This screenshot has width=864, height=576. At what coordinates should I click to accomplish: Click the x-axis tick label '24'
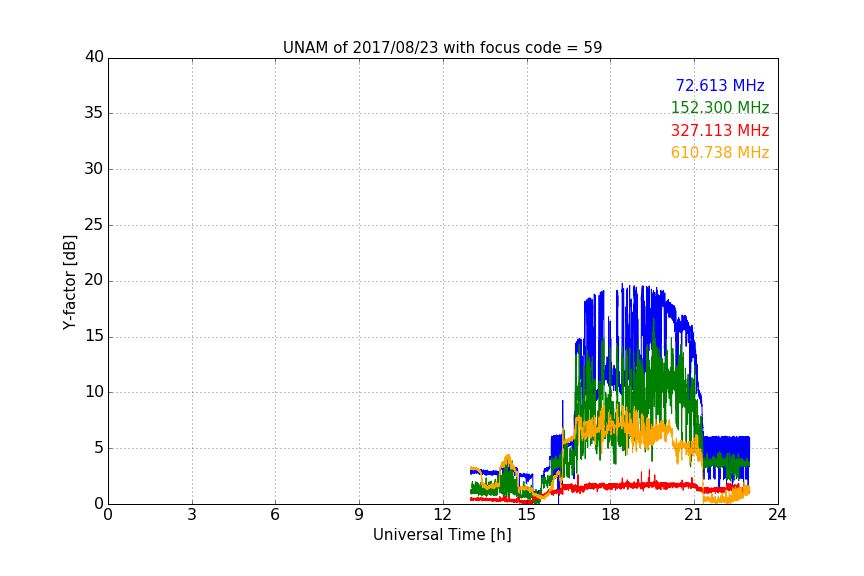coord(777,515)
